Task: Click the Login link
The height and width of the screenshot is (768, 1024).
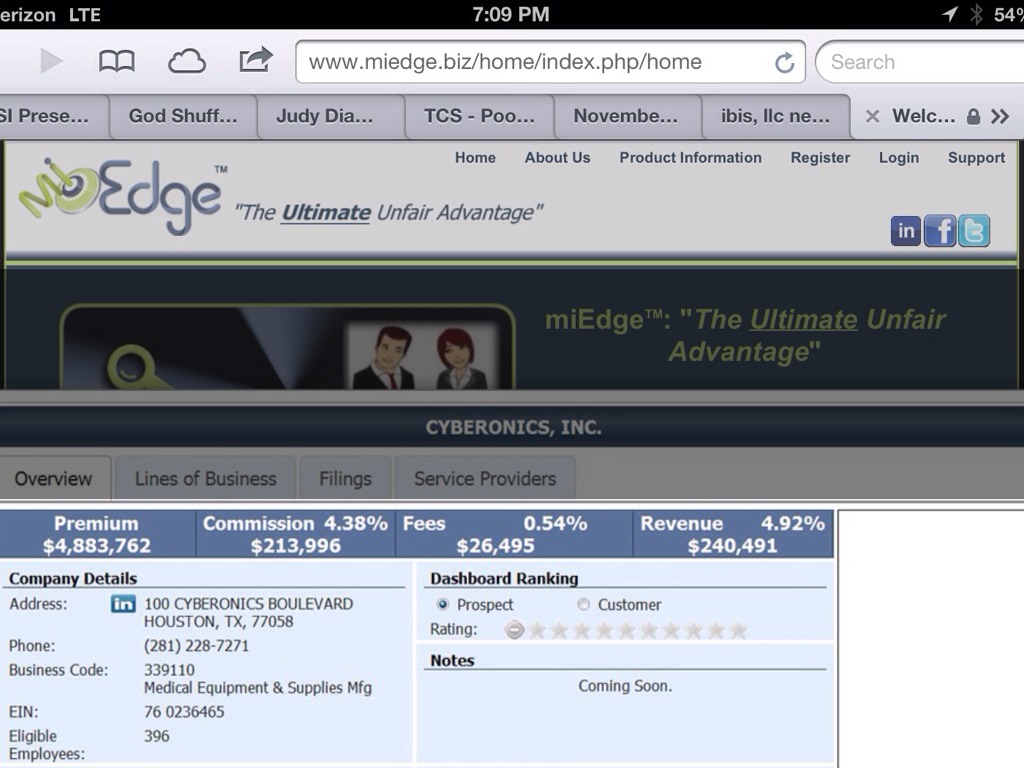Action: coord(898,158)
